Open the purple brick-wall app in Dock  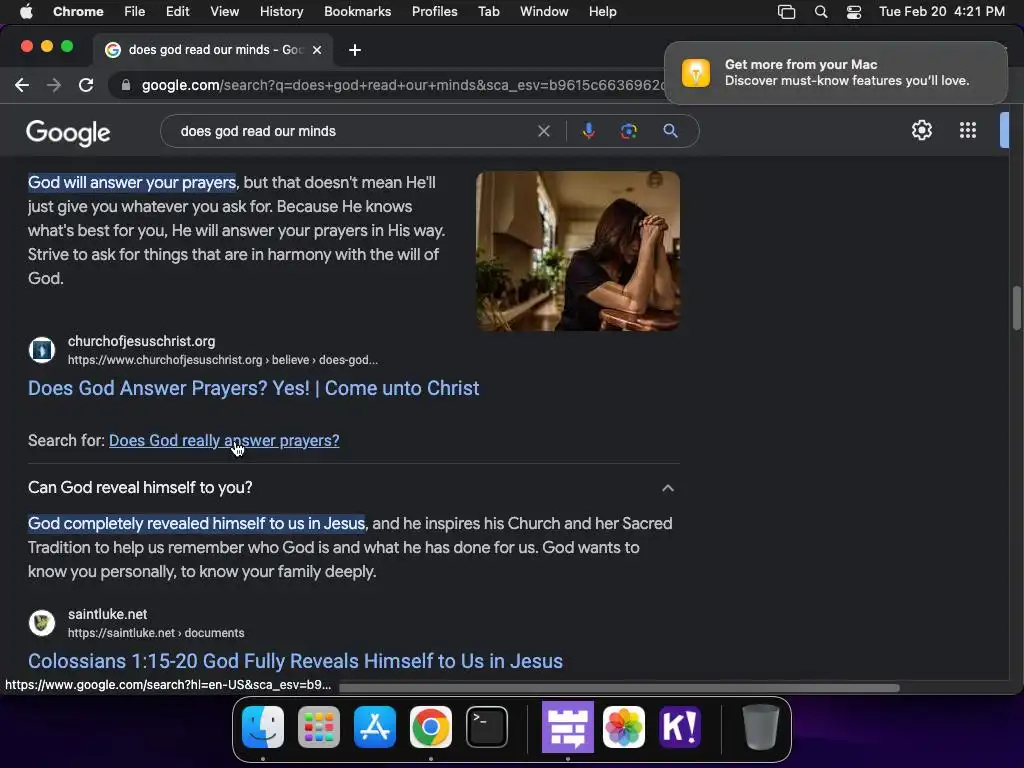pyautogui.click(x=568, y=727)
